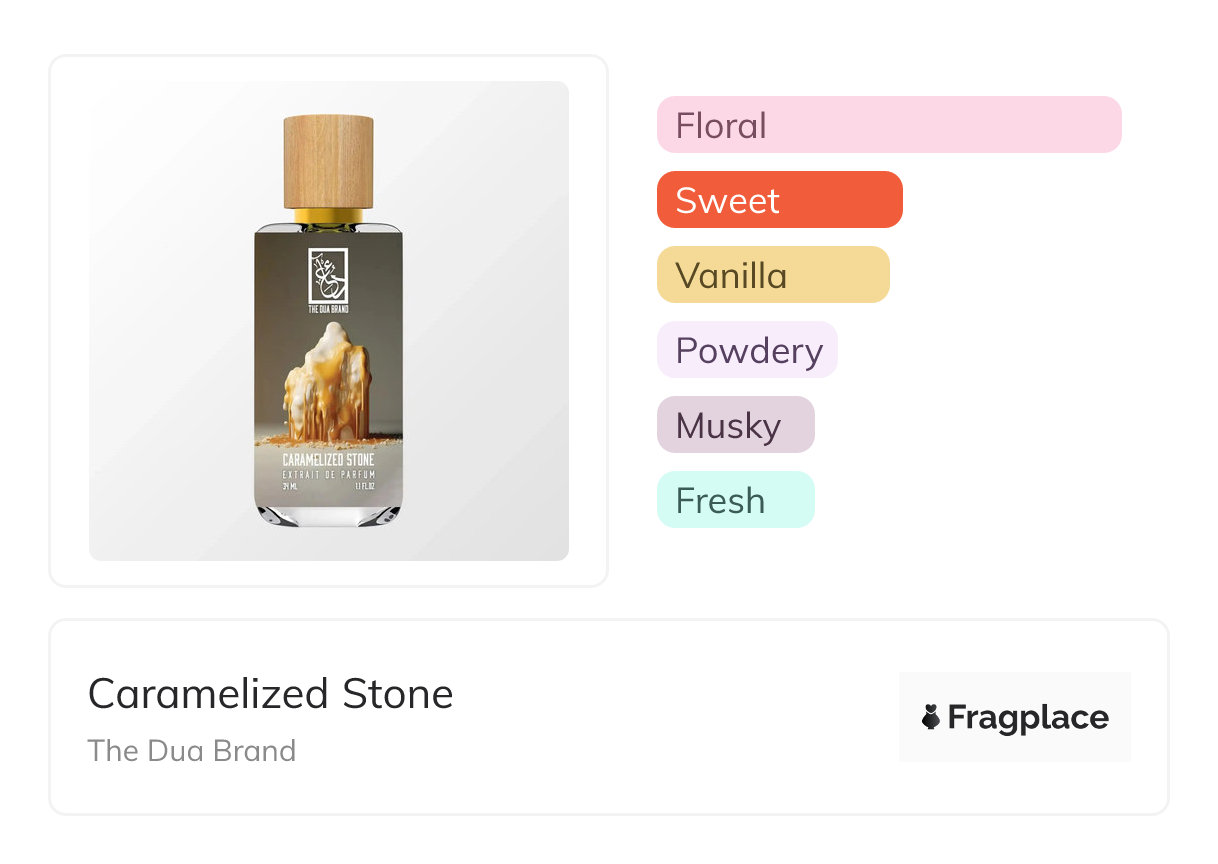Click the gold collar ring under the cap
Screen dimensions: 1218x864
(x=328, y=214)
